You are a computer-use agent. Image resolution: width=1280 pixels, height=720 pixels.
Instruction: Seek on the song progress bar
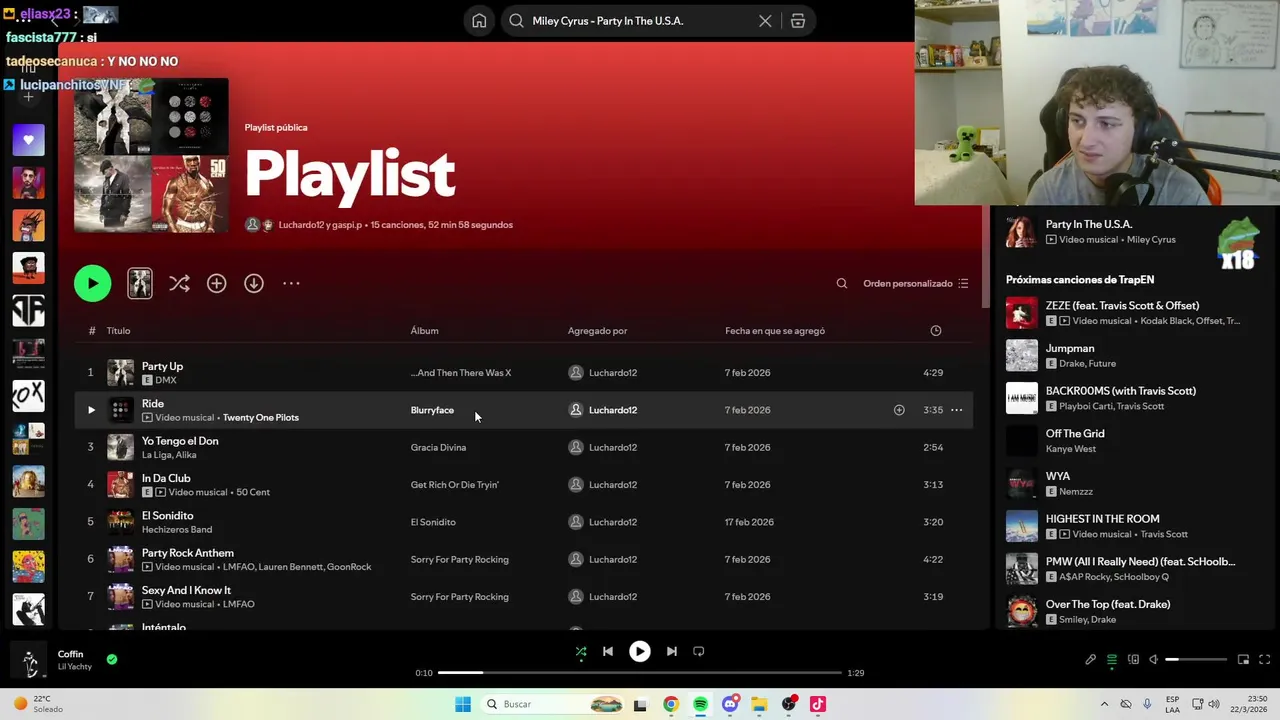click(640, 673)
